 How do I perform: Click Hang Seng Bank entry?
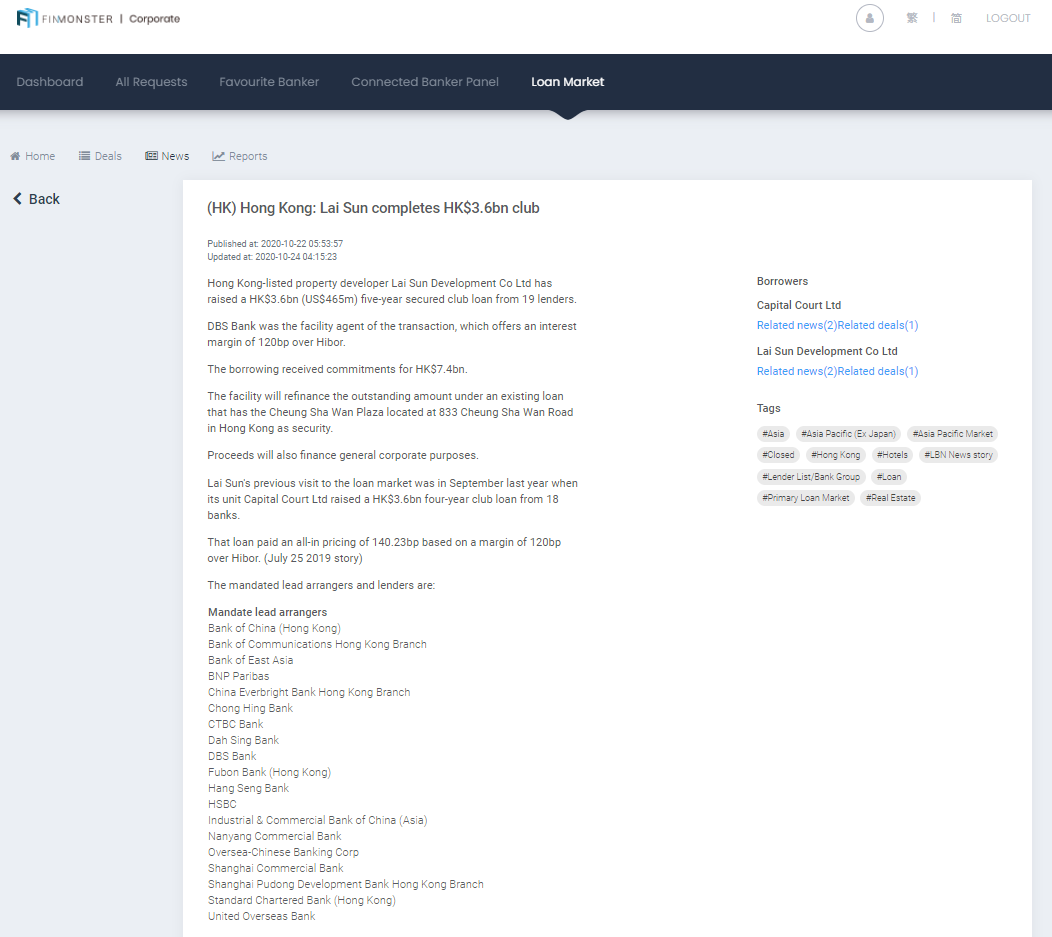pyautogui.click(x=248, y=788)
